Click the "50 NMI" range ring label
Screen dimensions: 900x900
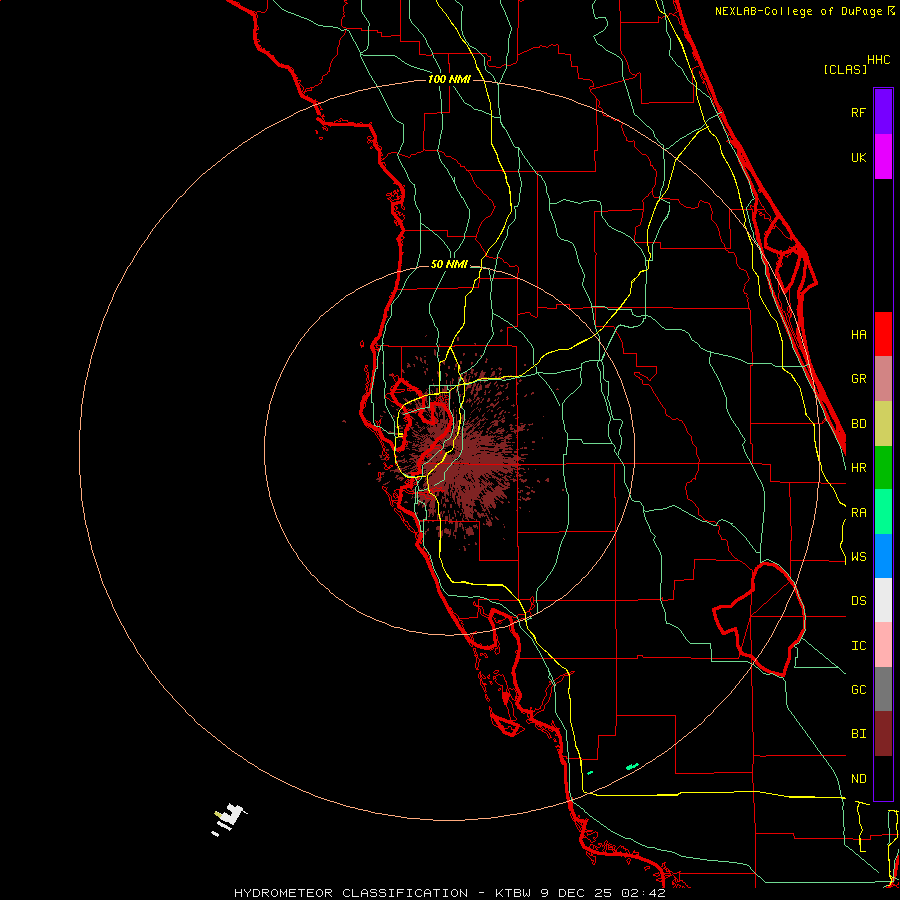449,264
